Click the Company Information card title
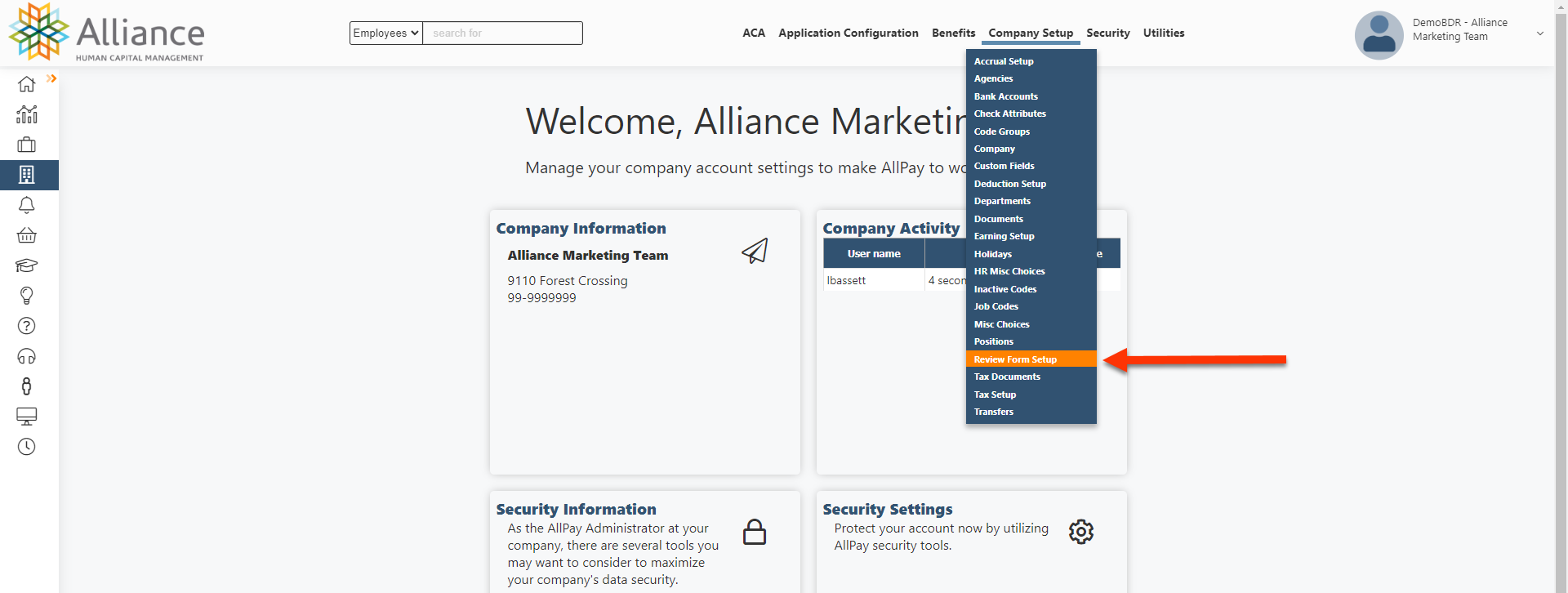Viewport: 1568px width, 593px height. [x=581, y=229]
